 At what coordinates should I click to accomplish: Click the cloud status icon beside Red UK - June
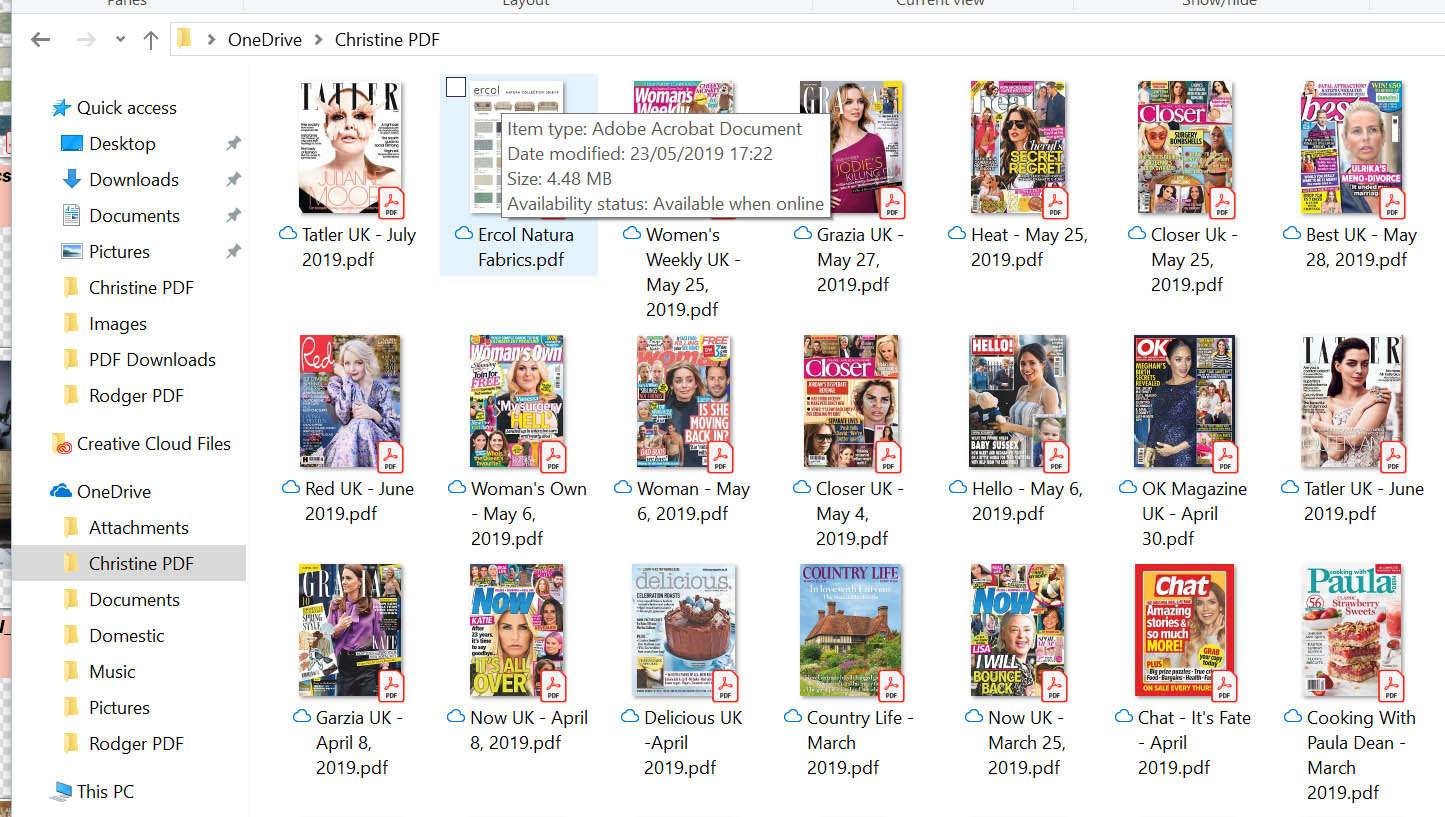click(x=291, y=488)
